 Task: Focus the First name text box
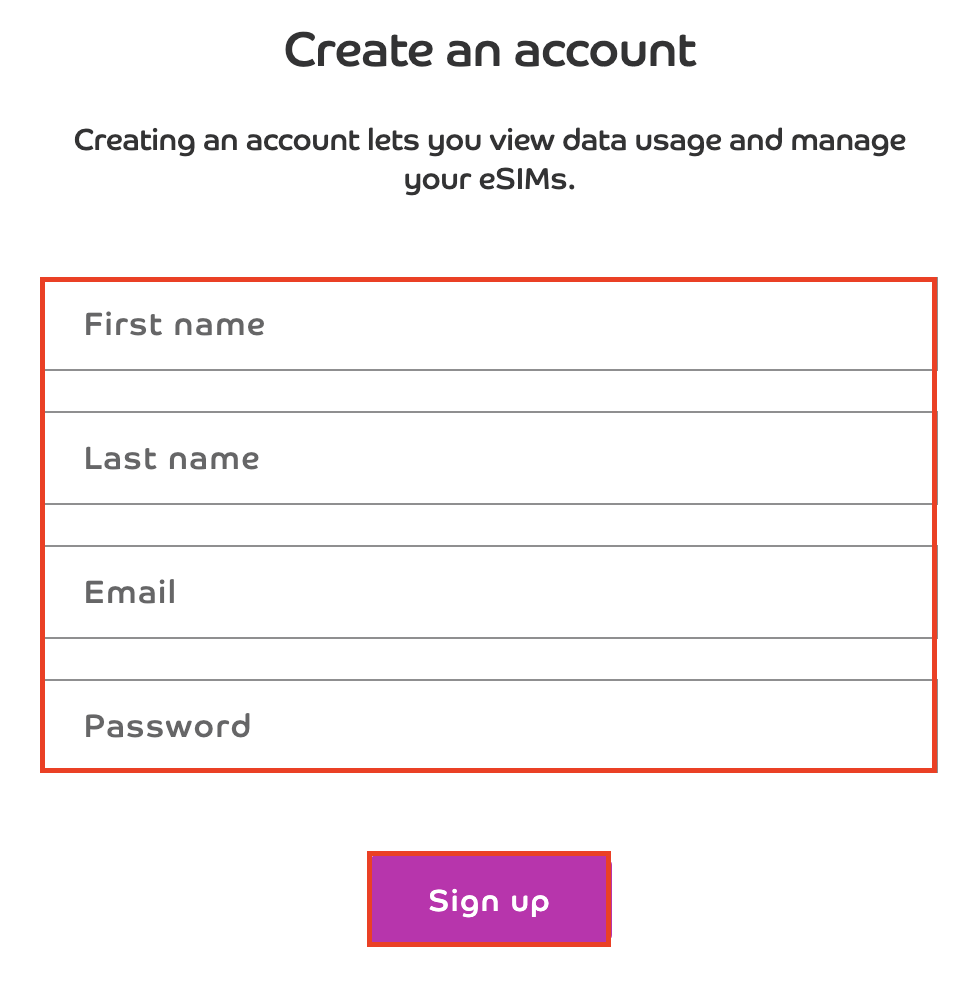488,326
